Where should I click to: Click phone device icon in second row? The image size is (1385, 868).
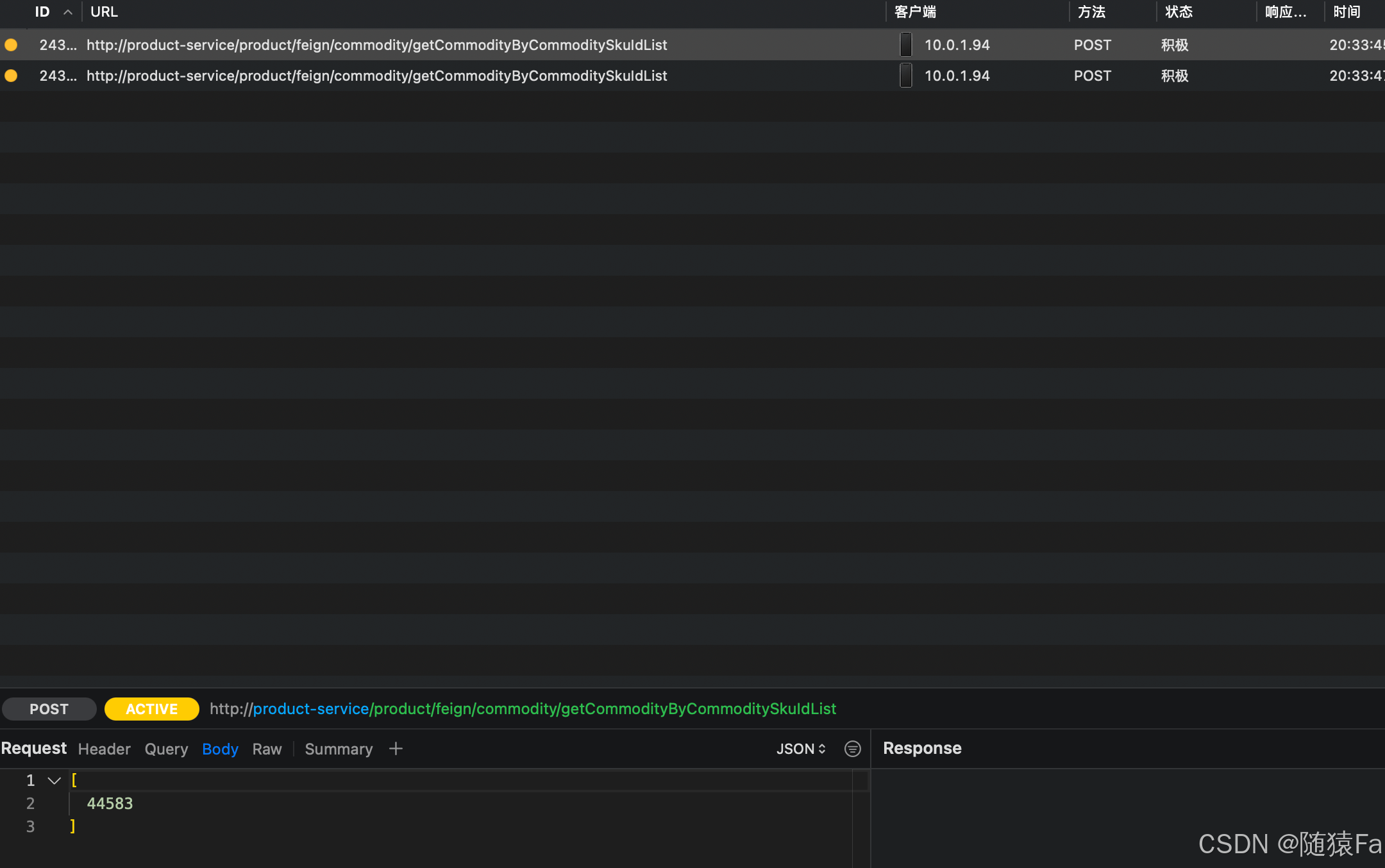point(905,76)
